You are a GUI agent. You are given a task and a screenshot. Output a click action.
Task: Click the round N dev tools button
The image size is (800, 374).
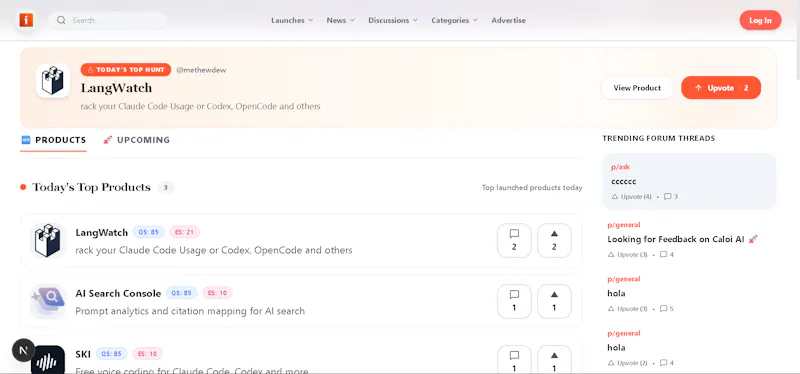pyautogui.click(x=23, y=351)
